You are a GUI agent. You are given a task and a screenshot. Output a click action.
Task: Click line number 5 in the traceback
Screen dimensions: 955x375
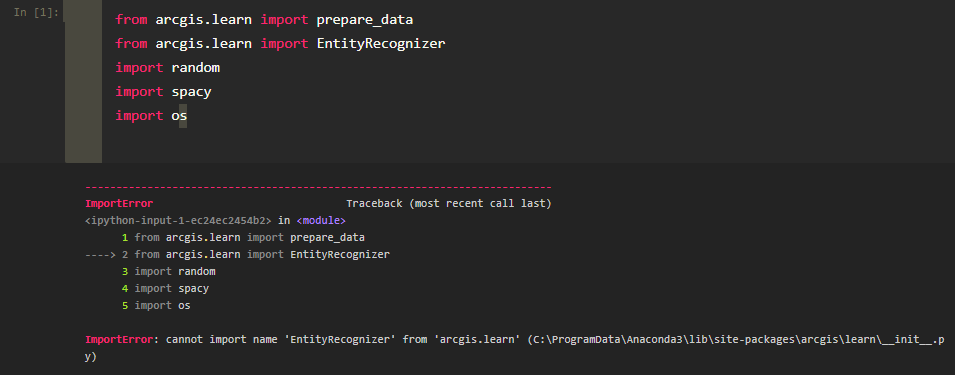tap(125, 306)
